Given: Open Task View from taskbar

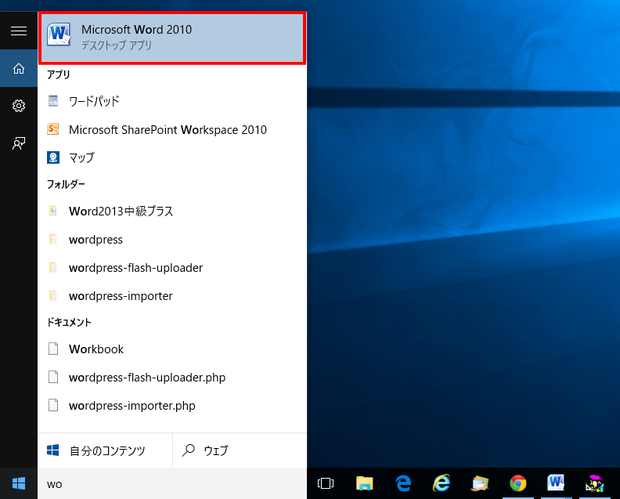Looking at the screenshot, I should pyautogui.click(x=326, y=483).
